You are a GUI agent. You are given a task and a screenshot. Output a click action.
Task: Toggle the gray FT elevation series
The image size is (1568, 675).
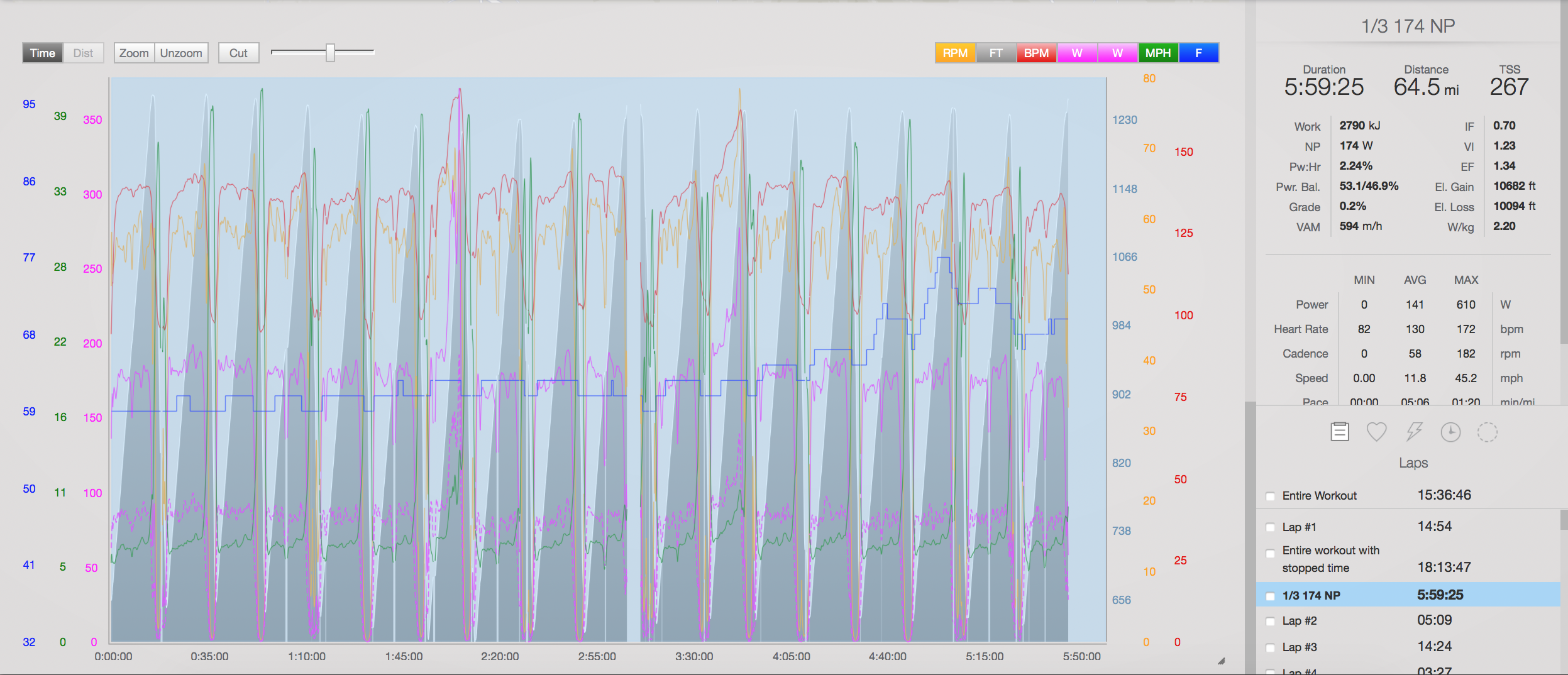[996, 53]
